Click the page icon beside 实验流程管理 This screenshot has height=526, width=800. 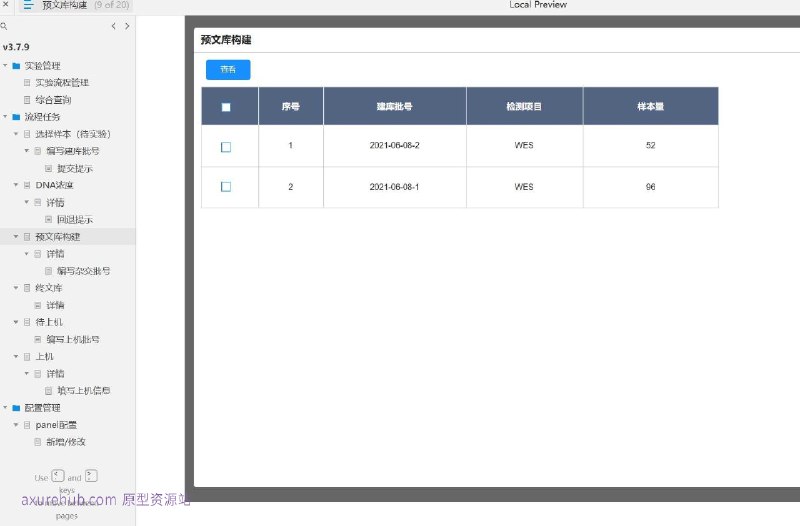click(27, 83)
